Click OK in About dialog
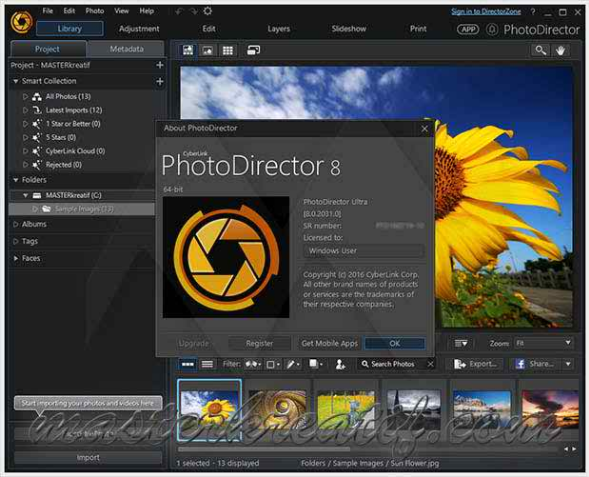This screenshot has width=589, height=477. [394, 343]
